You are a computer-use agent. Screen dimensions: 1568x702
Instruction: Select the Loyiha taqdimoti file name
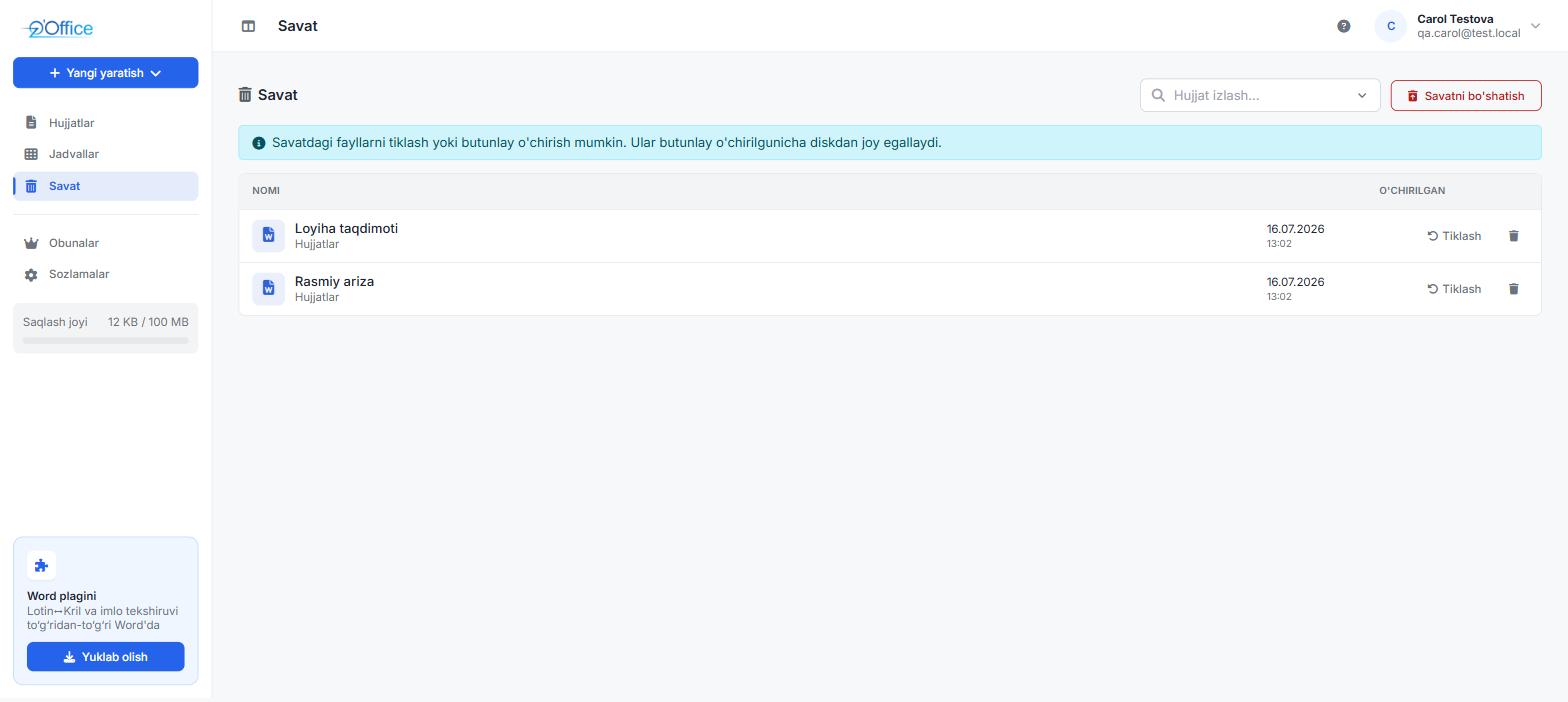click(x=346, y=228)
